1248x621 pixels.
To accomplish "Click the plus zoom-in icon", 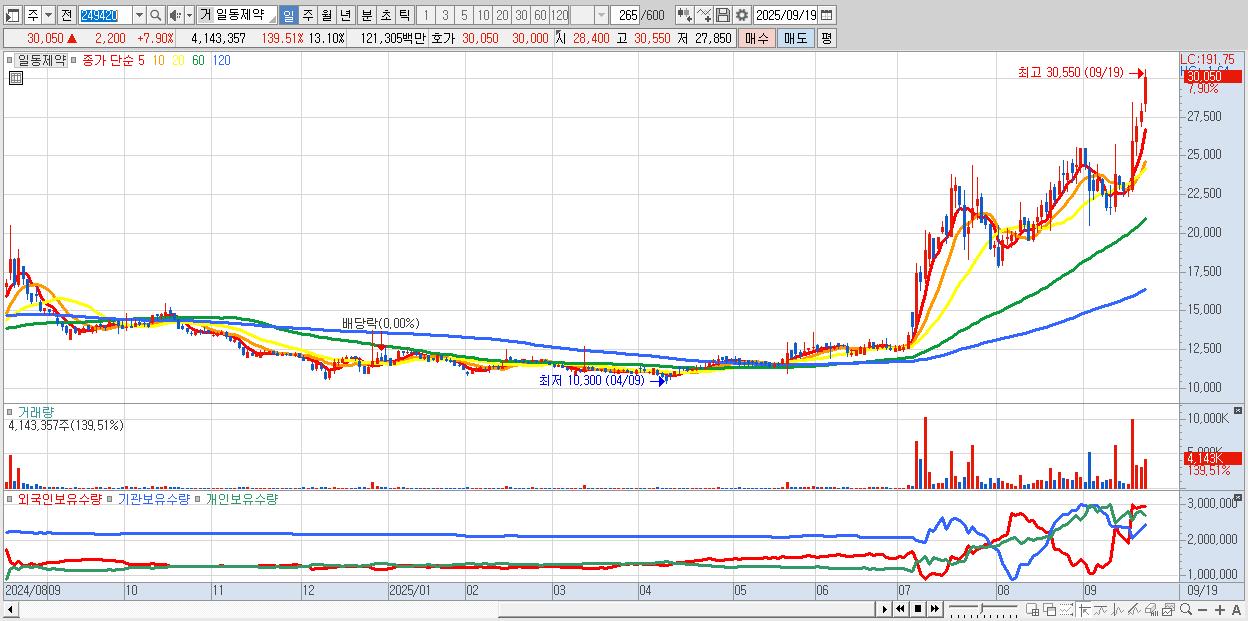I will [x=1220, y=609].
